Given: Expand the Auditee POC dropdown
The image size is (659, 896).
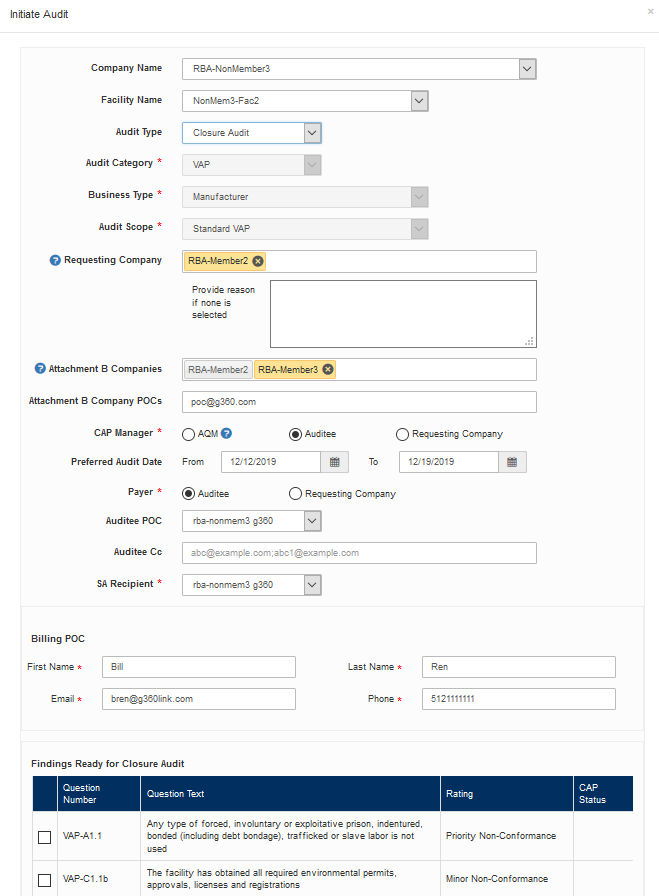Looking at the screenshot, I should [312, 521].
